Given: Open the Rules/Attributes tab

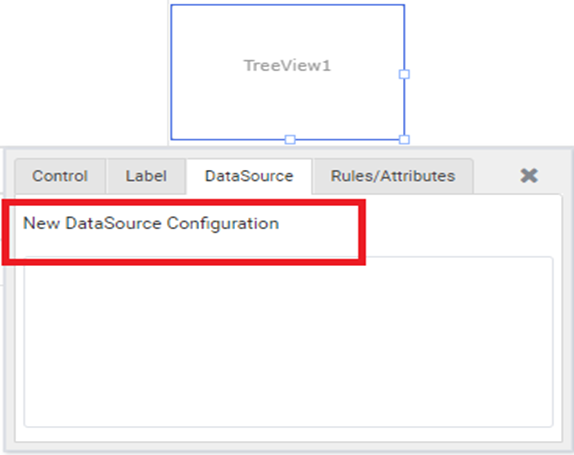Looking at the screenshot, I should coord(393,176).
